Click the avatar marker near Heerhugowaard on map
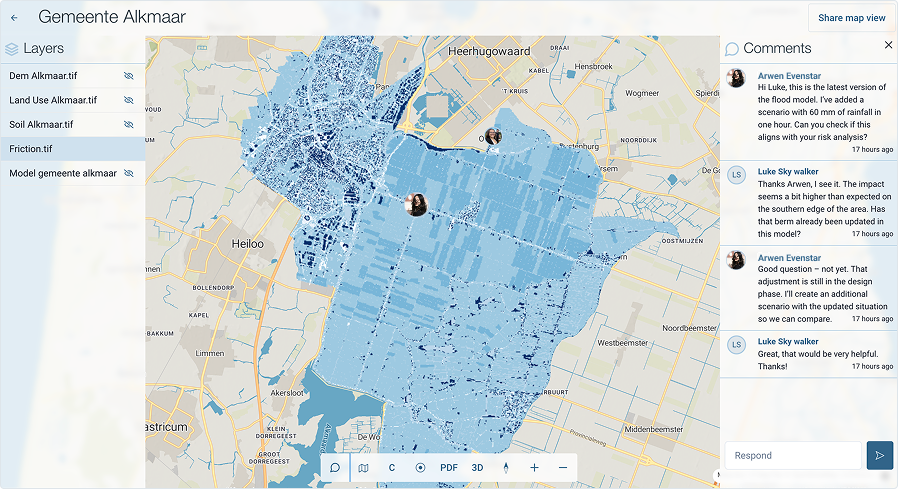This screenshot has width=898, height=489. point(493,137)
